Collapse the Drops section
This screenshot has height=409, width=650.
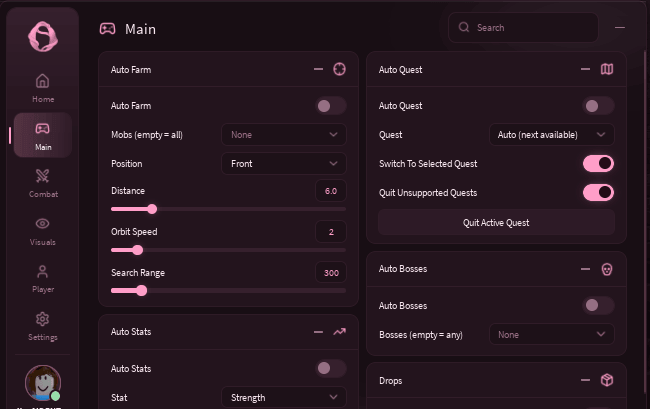coord(585,380)
